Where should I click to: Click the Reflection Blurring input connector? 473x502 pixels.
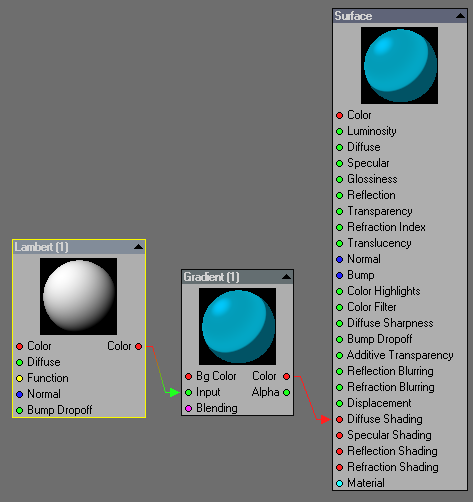(339, 371)
